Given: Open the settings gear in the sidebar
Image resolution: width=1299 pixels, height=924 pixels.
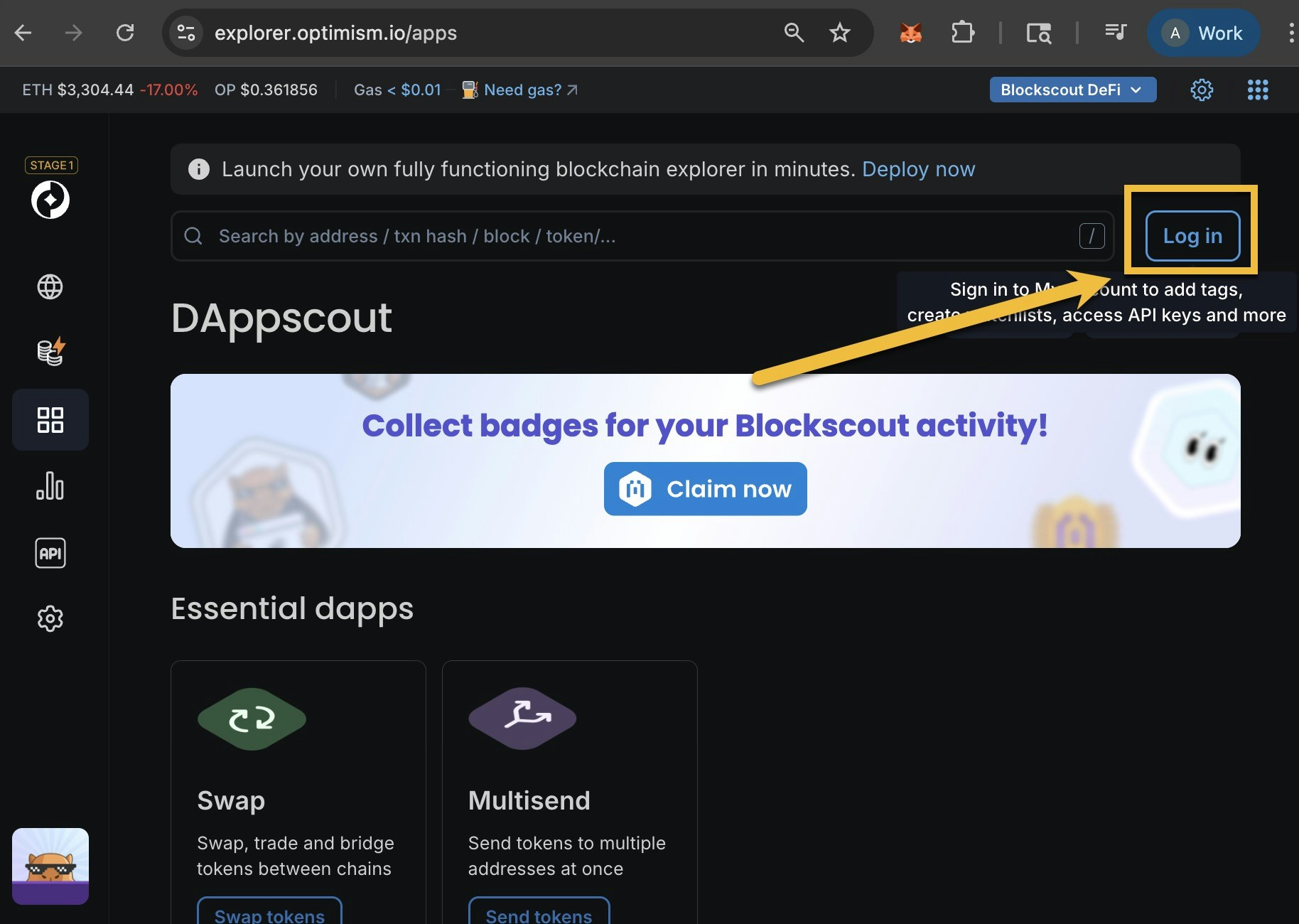Looking at the screenshot, I should 49,618.
